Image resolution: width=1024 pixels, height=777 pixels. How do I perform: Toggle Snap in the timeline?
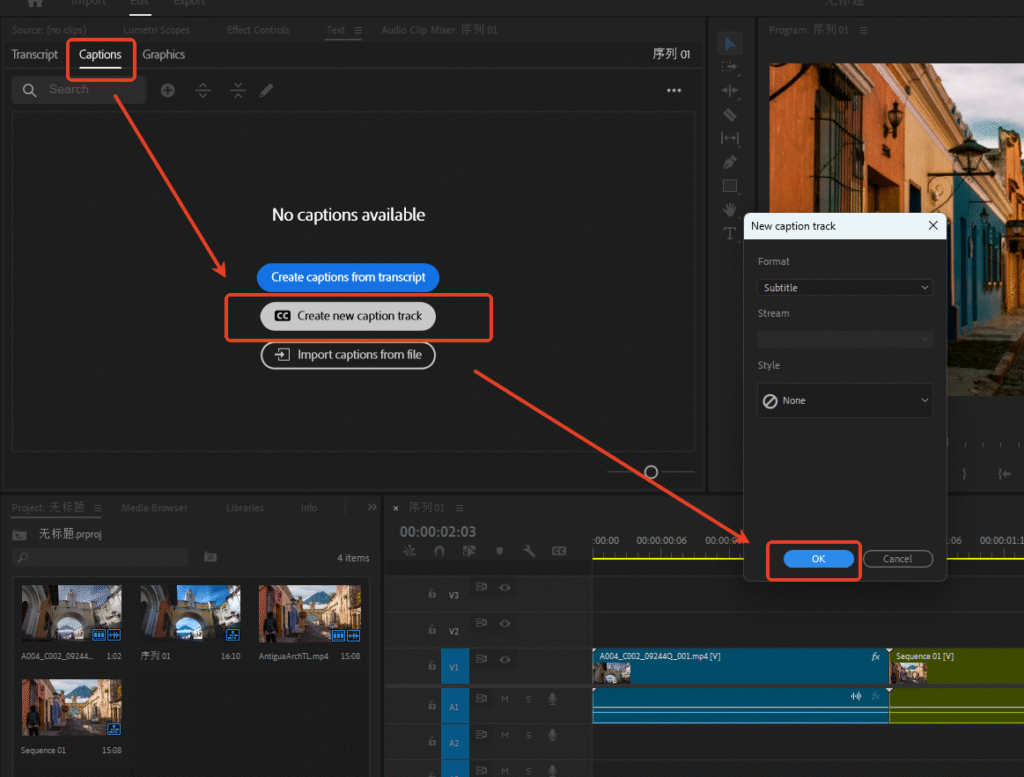click(x=439, y=551)
